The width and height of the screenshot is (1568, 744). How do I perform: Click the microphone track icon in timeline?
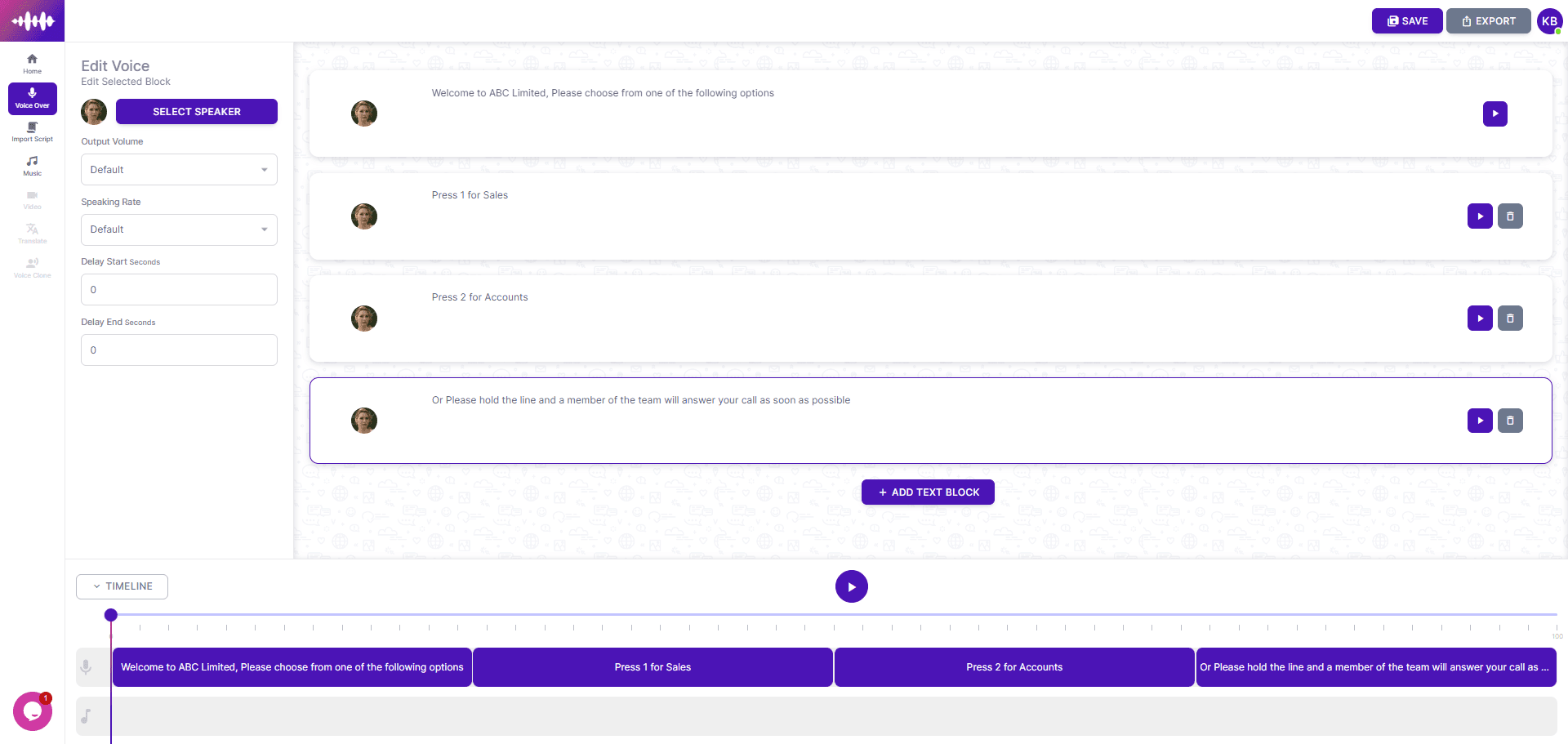pos(86,667)
